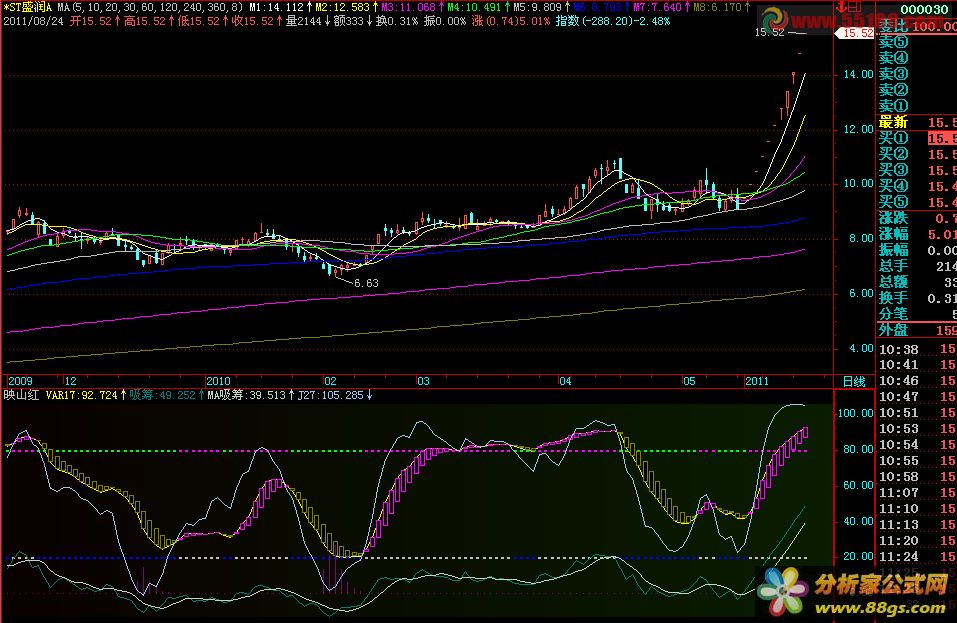957x623 pixels.
Task: Click the 收15.52 close price
Action: [x=253, y=21]
